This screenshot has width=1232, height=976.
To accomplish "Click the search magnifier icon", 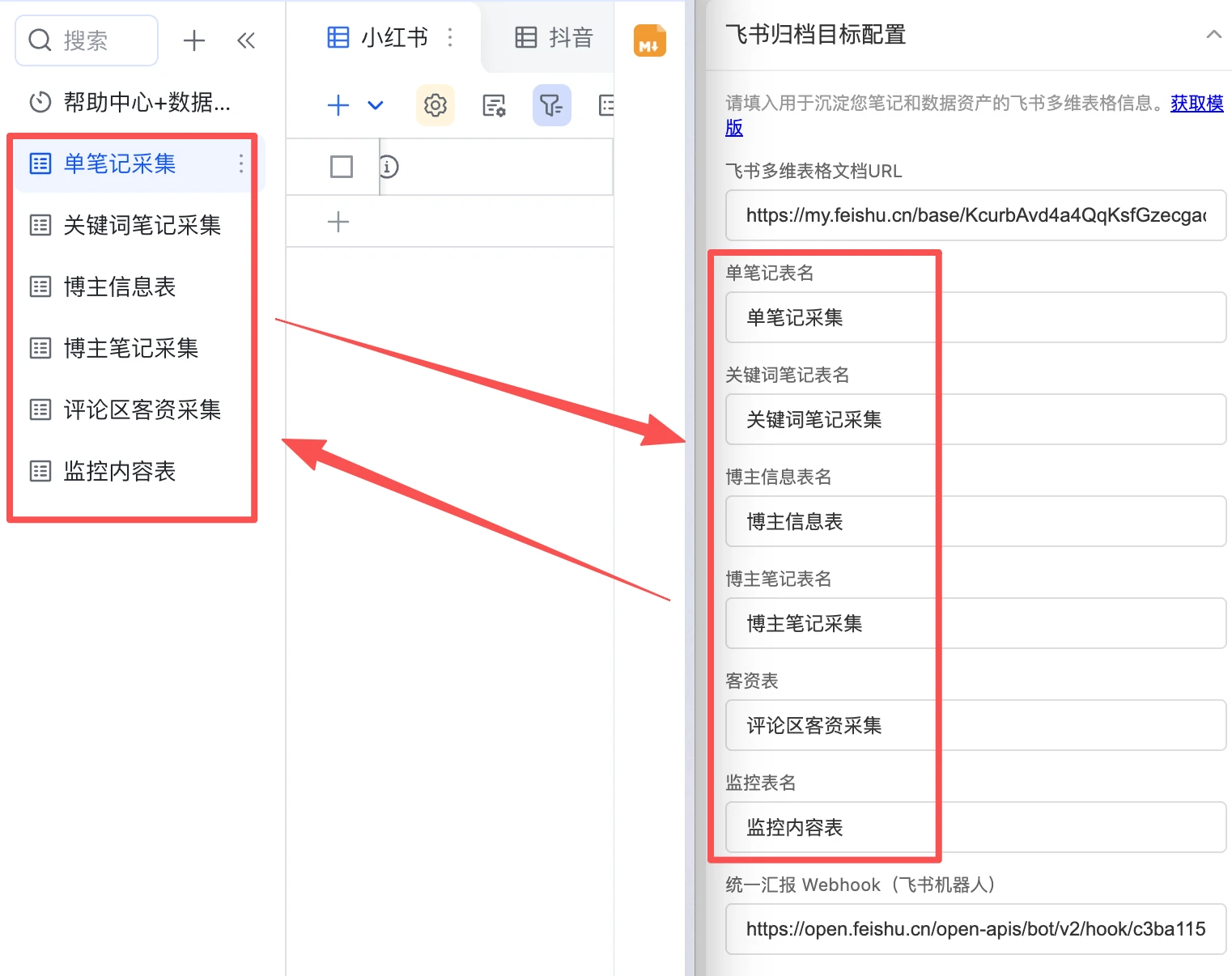I will tap(40, 40).
